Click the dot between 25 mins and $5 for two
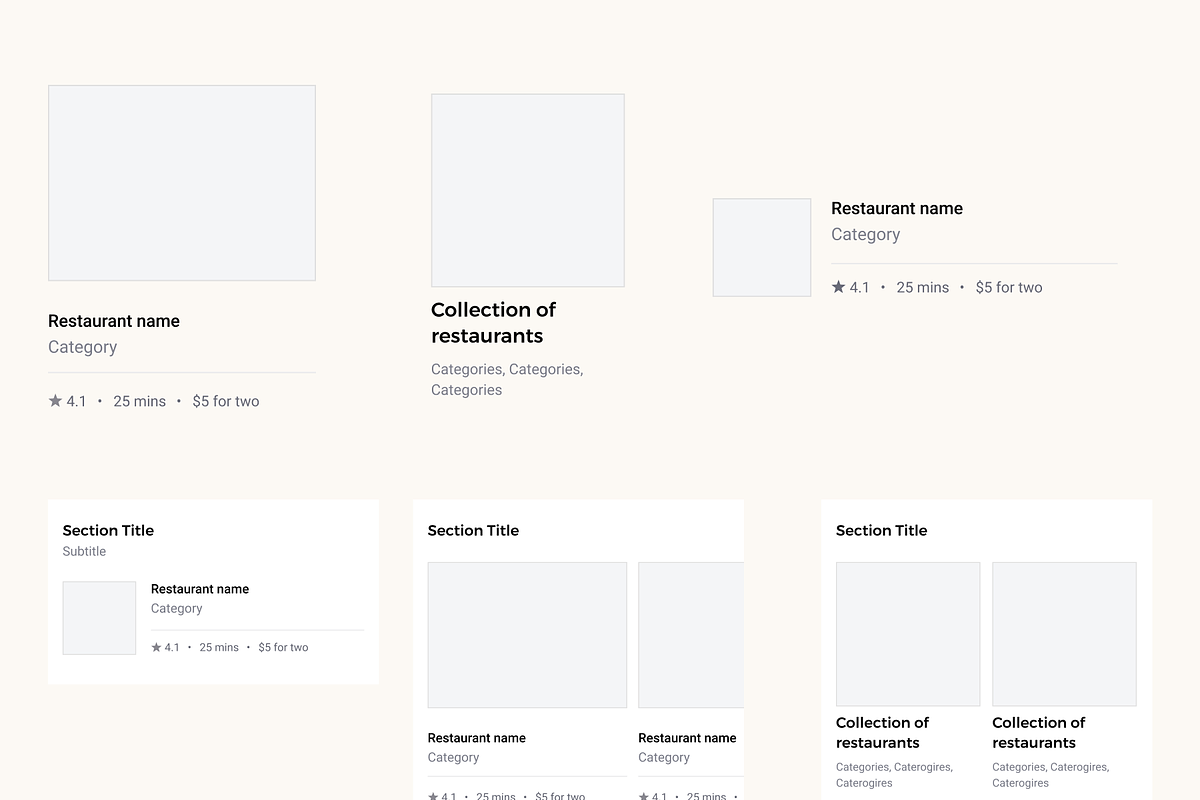 tap(177, 400)
